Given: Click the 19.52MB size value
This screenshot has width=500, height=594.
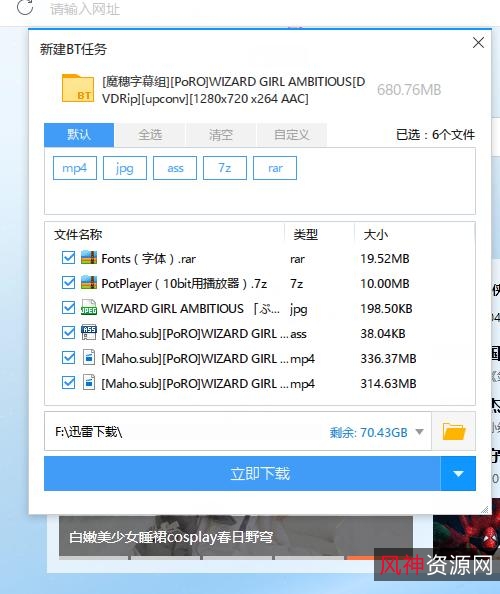Looking at the screenshot, I should click(385, 259).
